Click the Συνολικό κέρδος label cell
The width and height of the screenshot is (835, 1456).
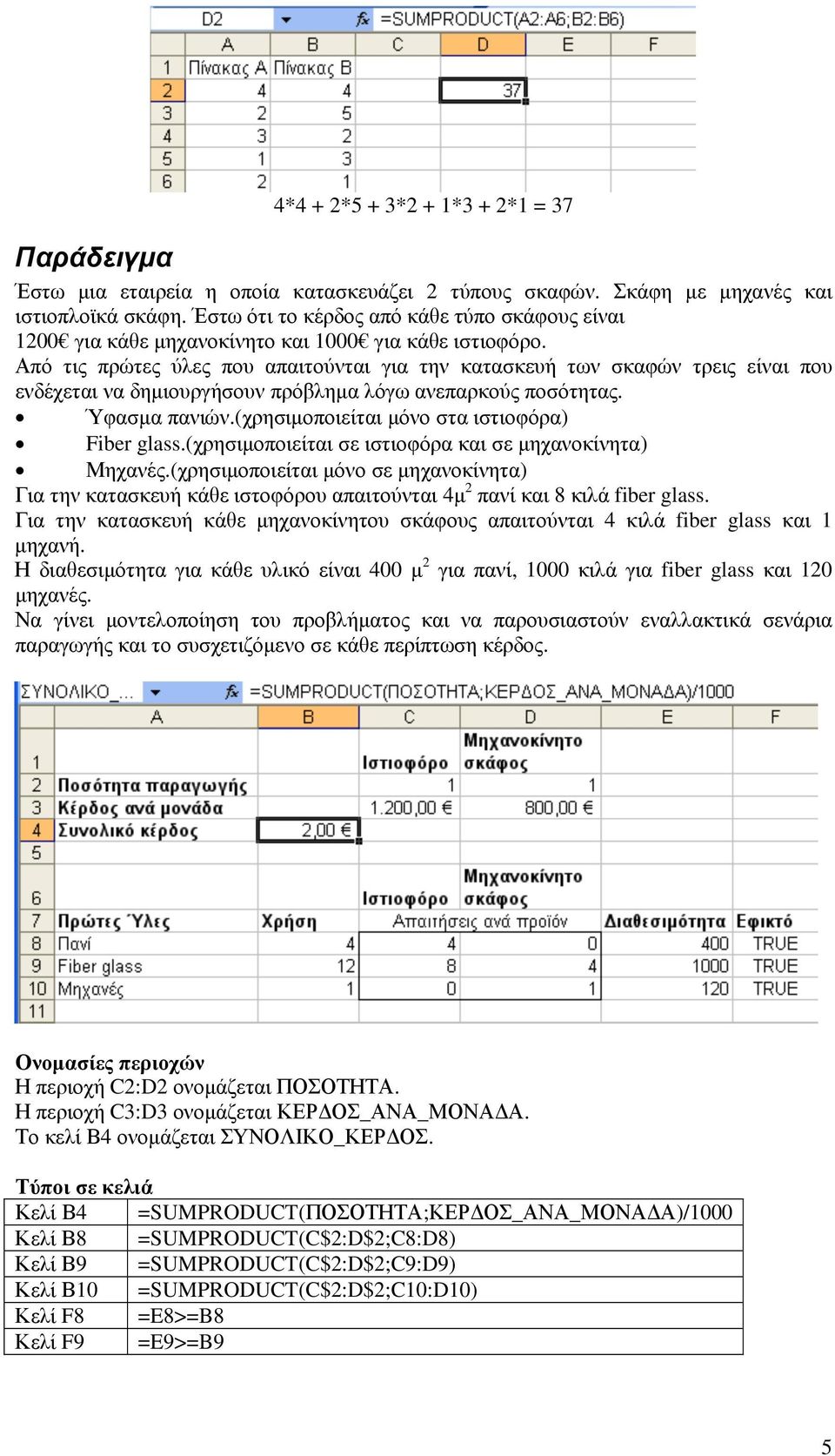[x=157, y=830]
